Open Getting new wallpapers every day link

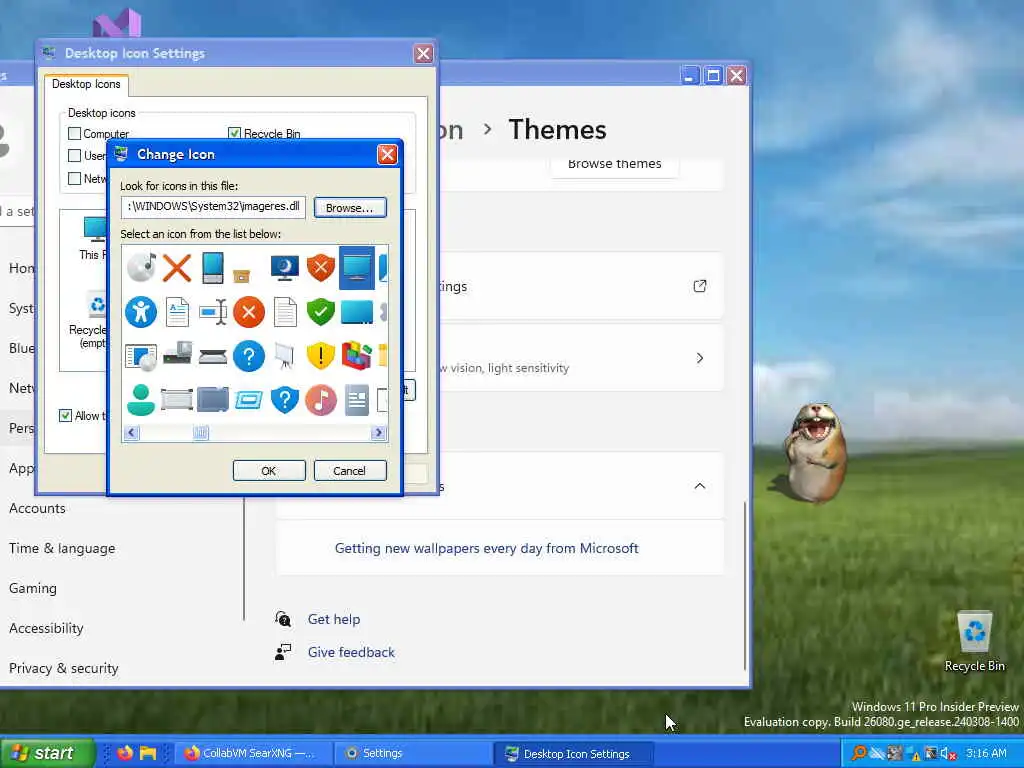click(487, 549)
